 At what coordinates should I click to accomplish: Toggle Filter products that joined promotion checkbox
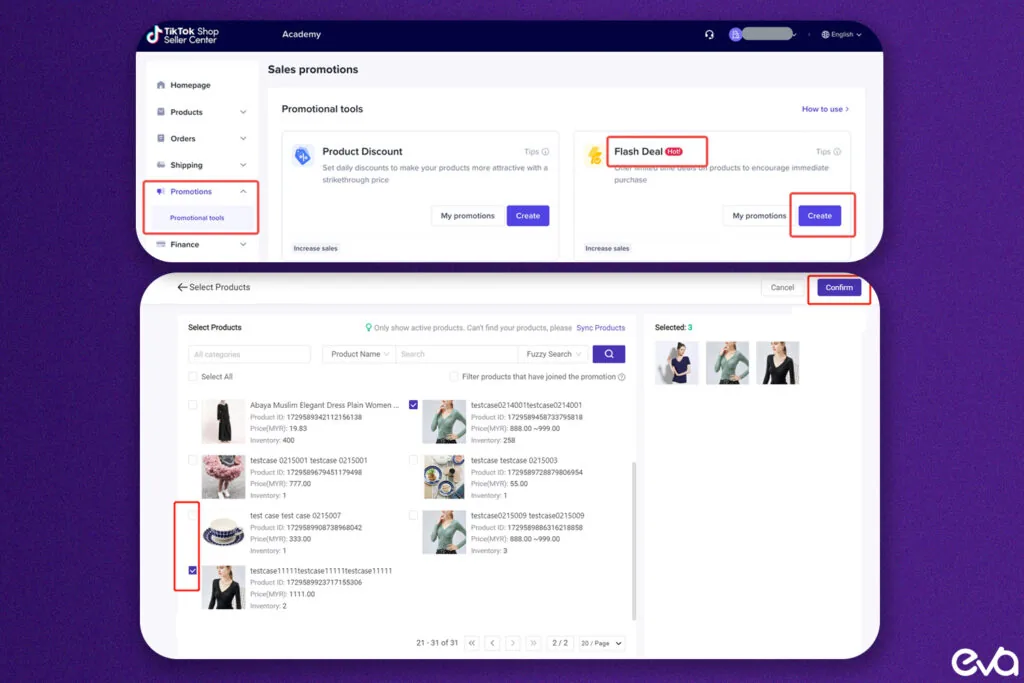click(x=454, y=377)
